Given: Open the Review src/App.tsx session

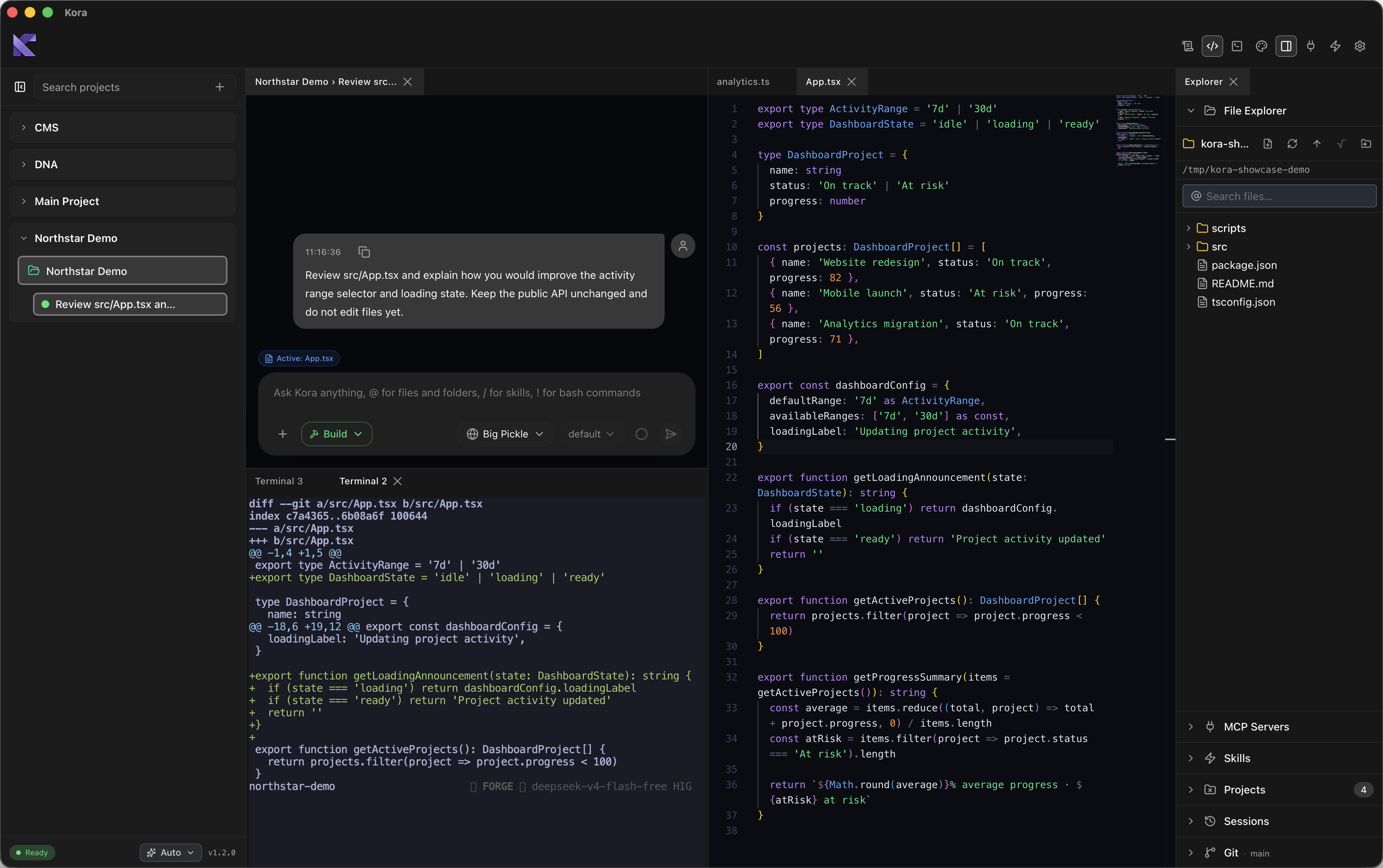Looking at the screenshot, I should [x=130, y=304].
